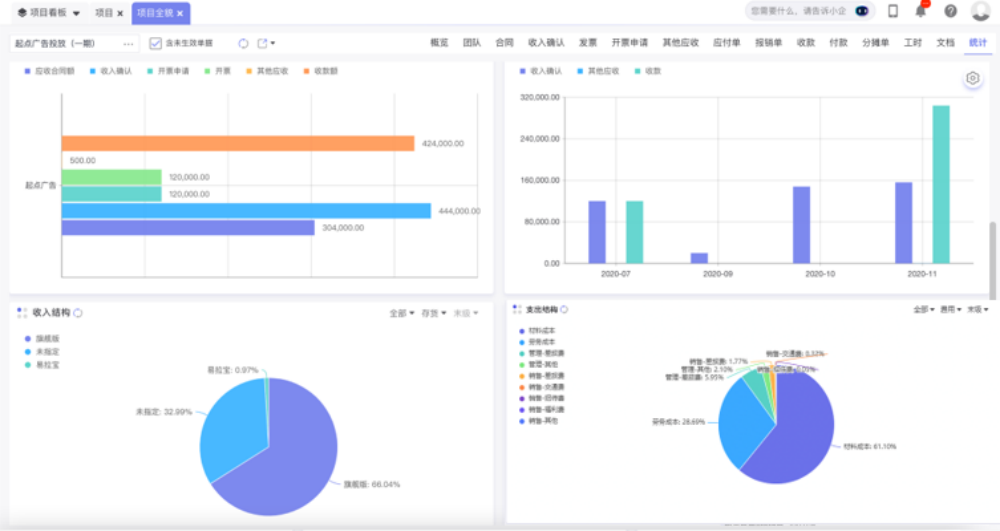Screen dimensions: 1000x531
Task: Switch to the 报销单 tab
Action: click(x=768, y=43)
